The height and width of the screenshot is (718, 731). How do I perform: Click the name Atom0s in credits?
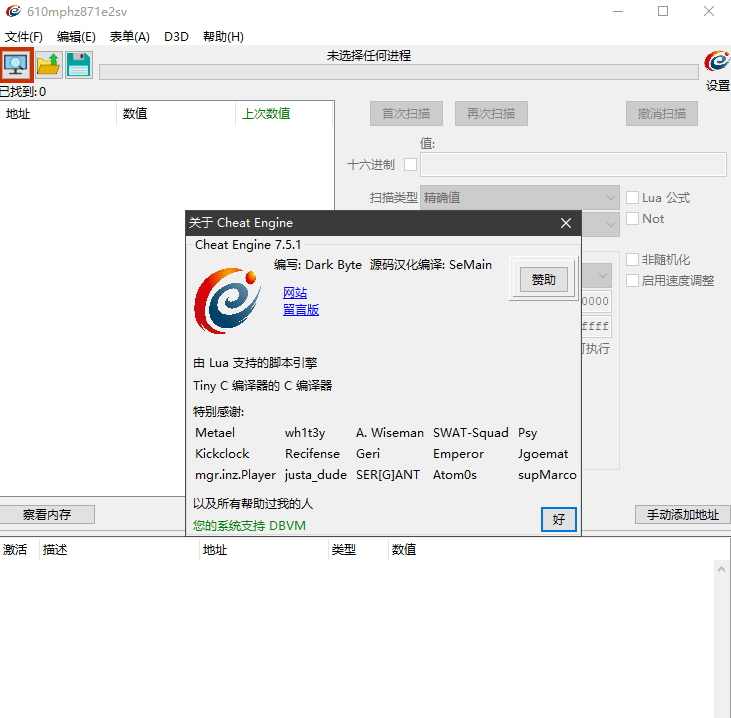455,475
